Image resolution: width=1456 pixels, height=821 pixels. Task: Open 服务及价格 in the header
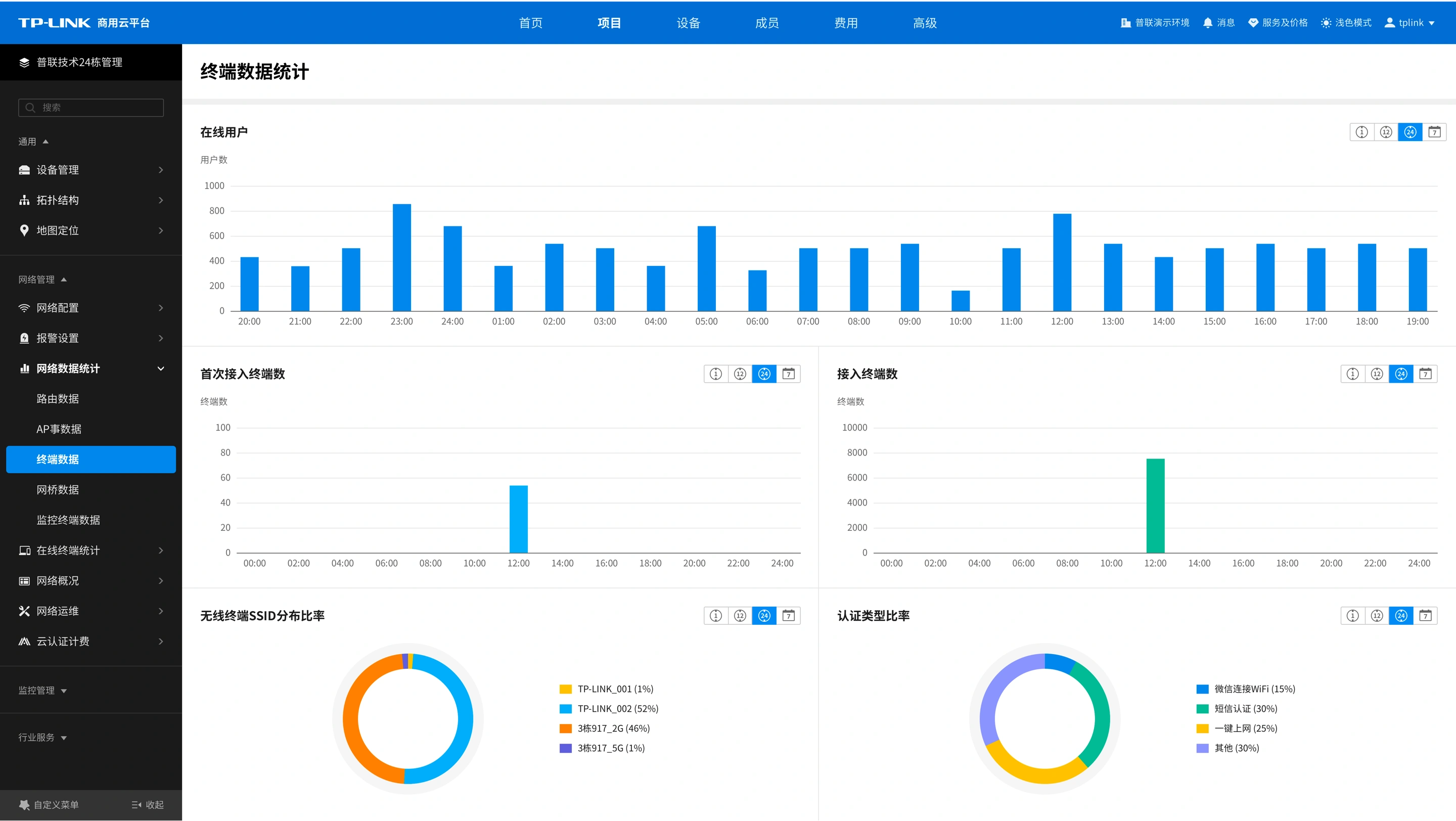tap(1278, 23)
